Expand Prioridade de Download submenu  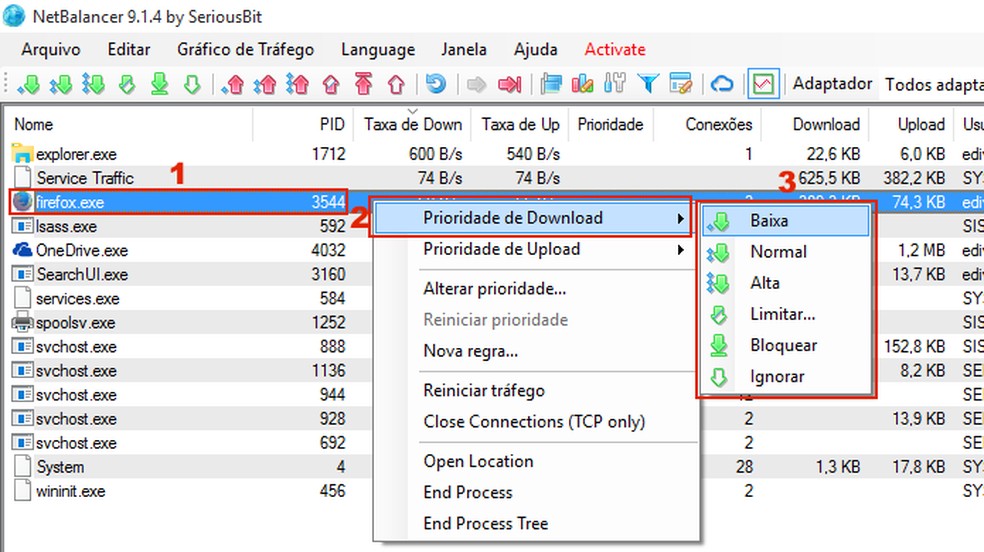click(x=532, y=218)
